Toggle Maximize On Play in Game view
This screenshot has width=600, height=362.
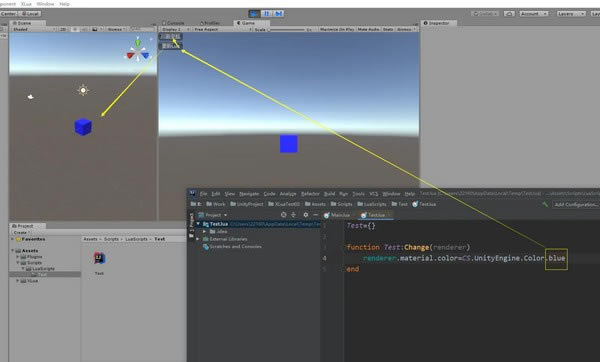click(x=337, y=29)
